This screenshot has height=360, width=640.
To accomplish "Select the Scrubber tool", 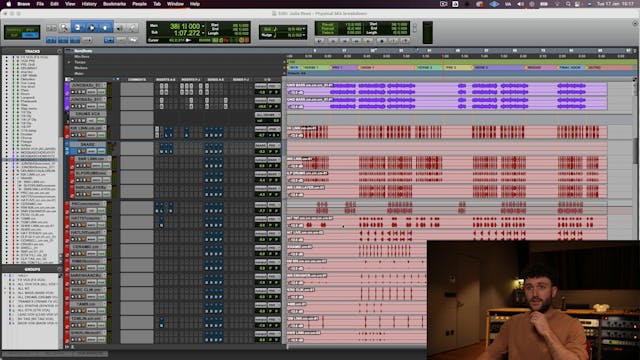I will coord(120,28).
